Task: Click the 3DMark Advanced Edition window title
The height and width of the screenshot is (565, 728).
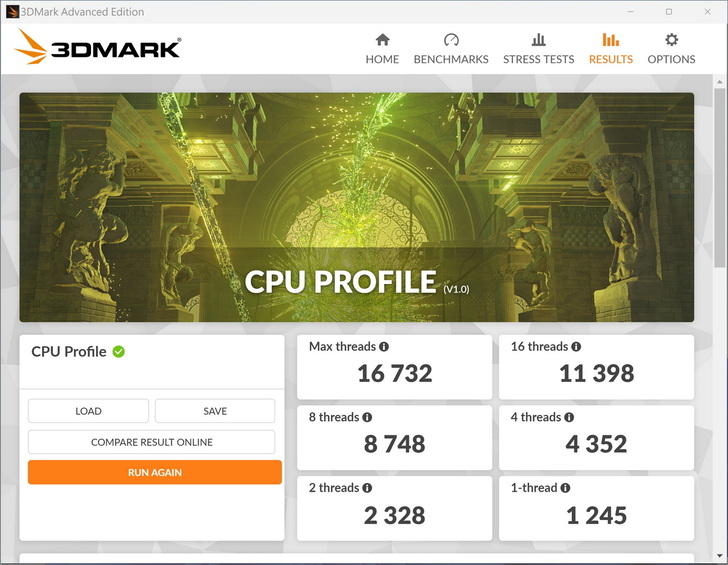Action: [x=83, y=12]
